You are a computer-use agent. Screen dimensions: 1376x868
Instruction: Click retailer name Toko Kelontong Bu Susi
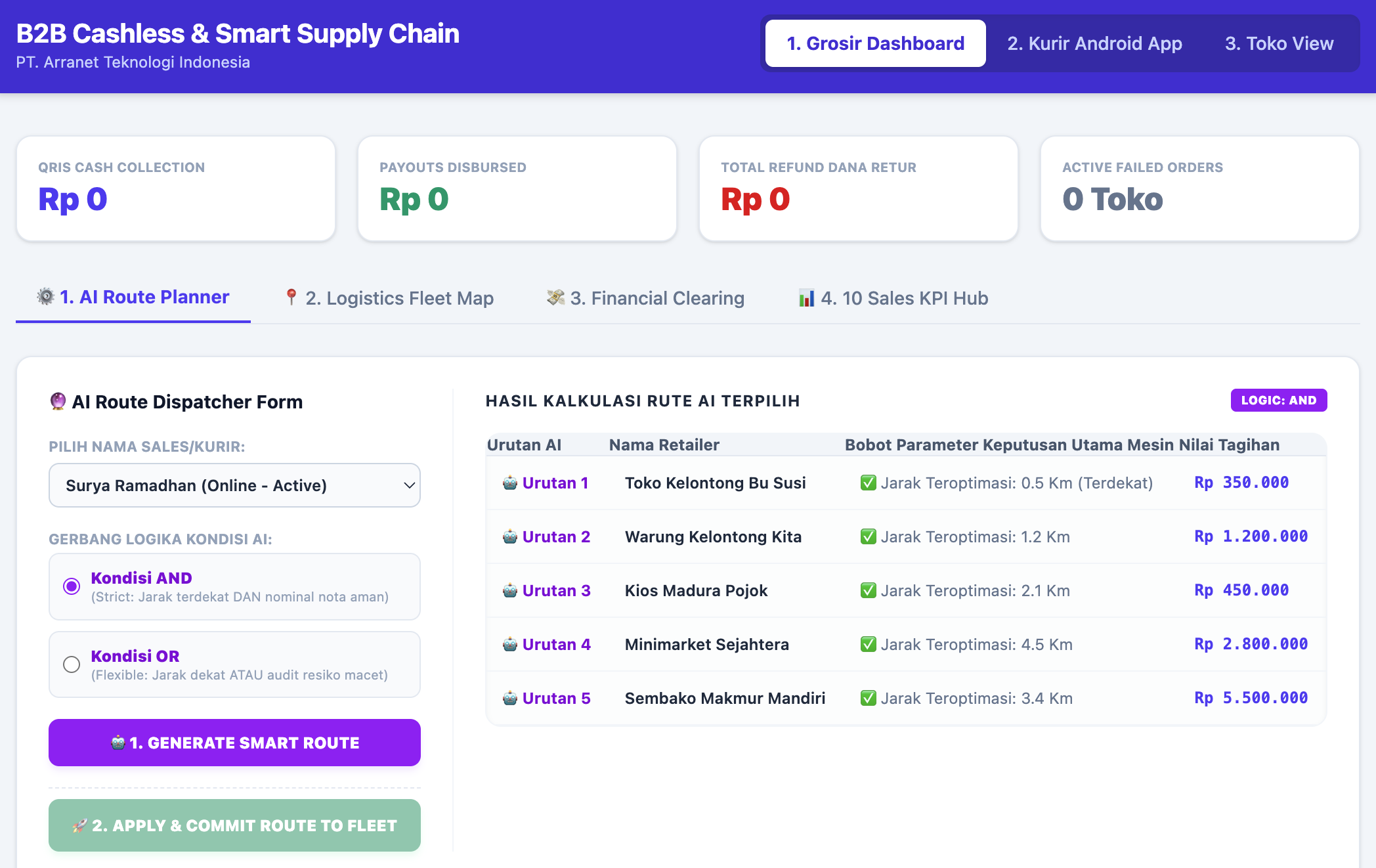[x=715, y=483]
